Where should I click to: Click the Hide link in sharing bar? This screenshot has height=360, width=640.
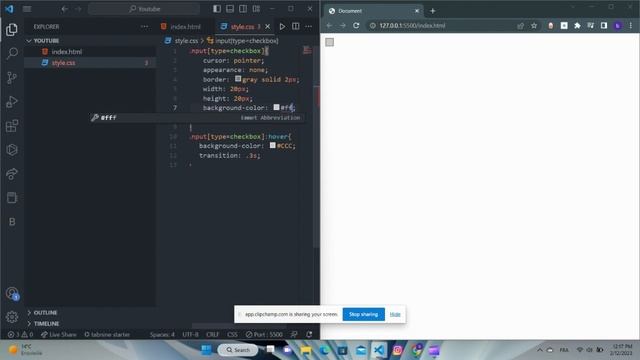(395, 314)
